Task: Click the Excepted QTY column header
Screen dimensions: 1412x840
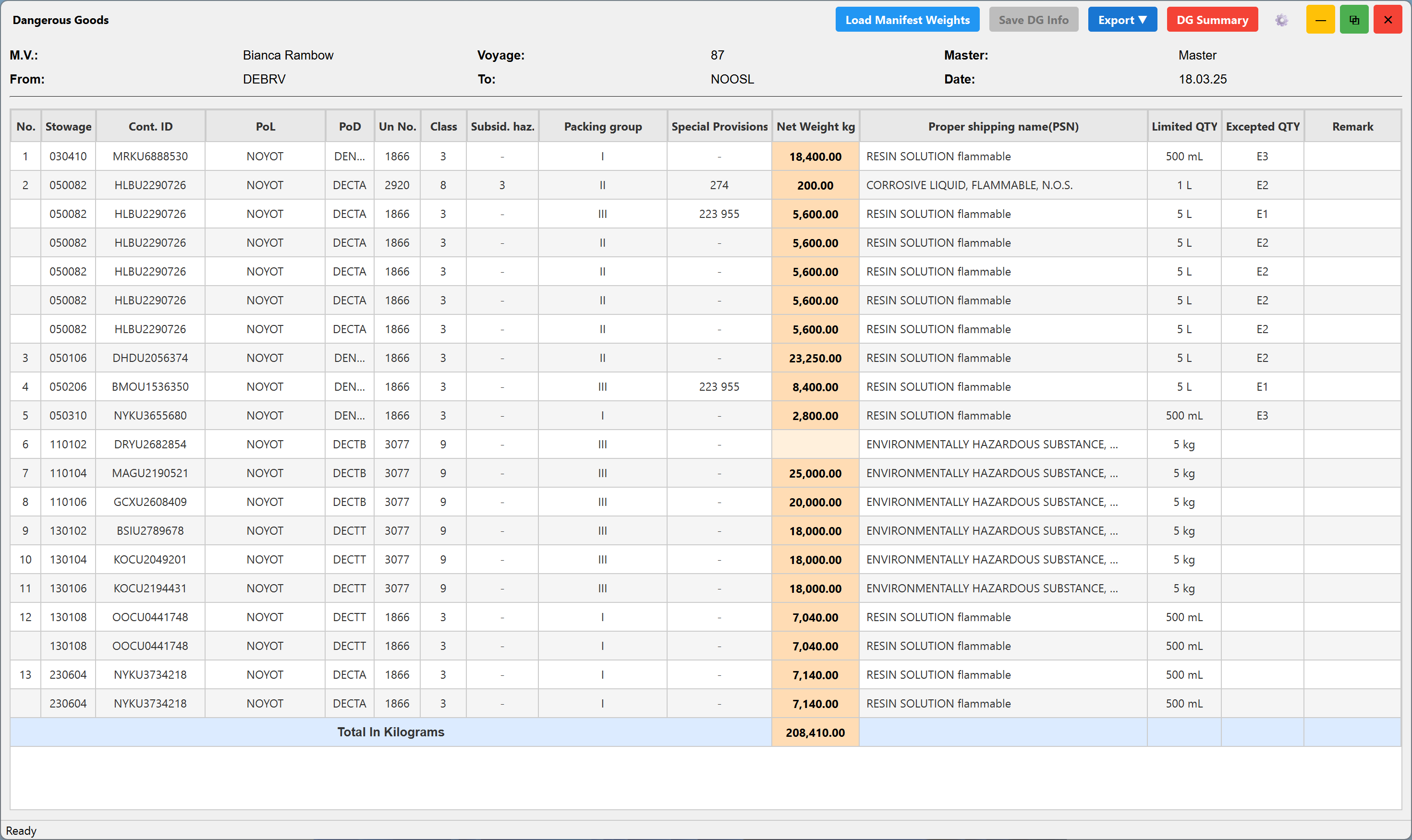Action: point(1263,126)
